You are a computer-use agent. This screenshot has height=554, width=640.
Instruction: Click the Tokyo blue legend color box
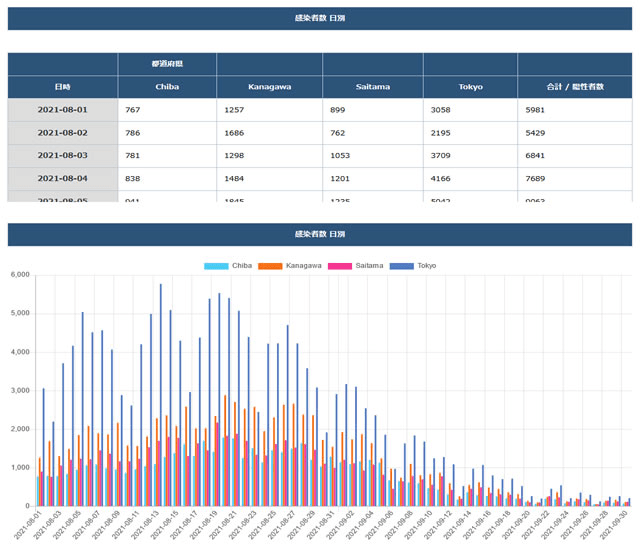pos(404,265)
